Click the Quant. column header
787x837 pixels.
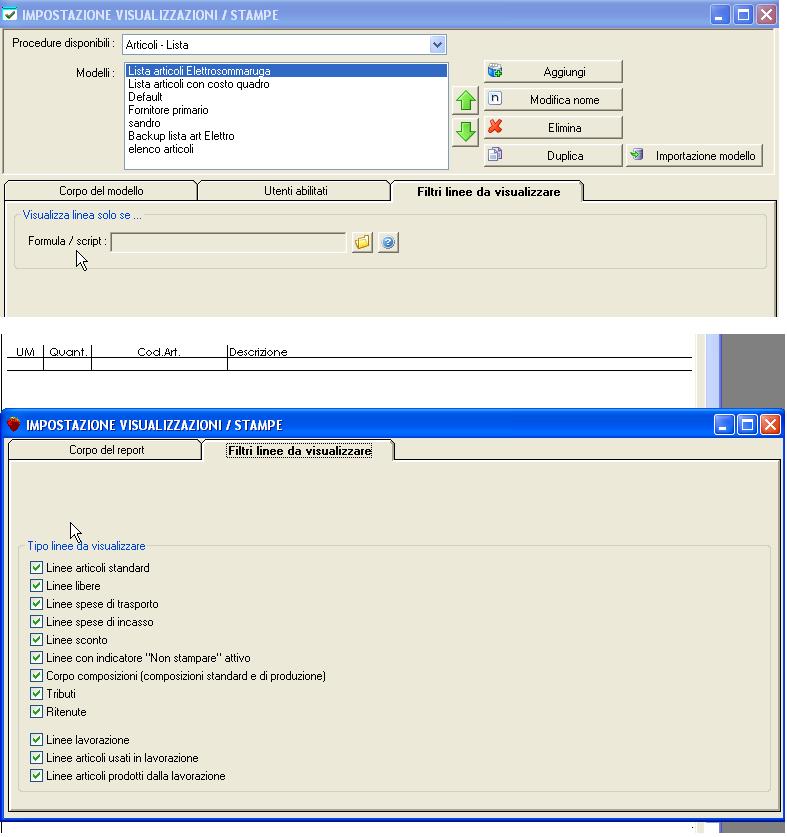(x=68, y=352)
